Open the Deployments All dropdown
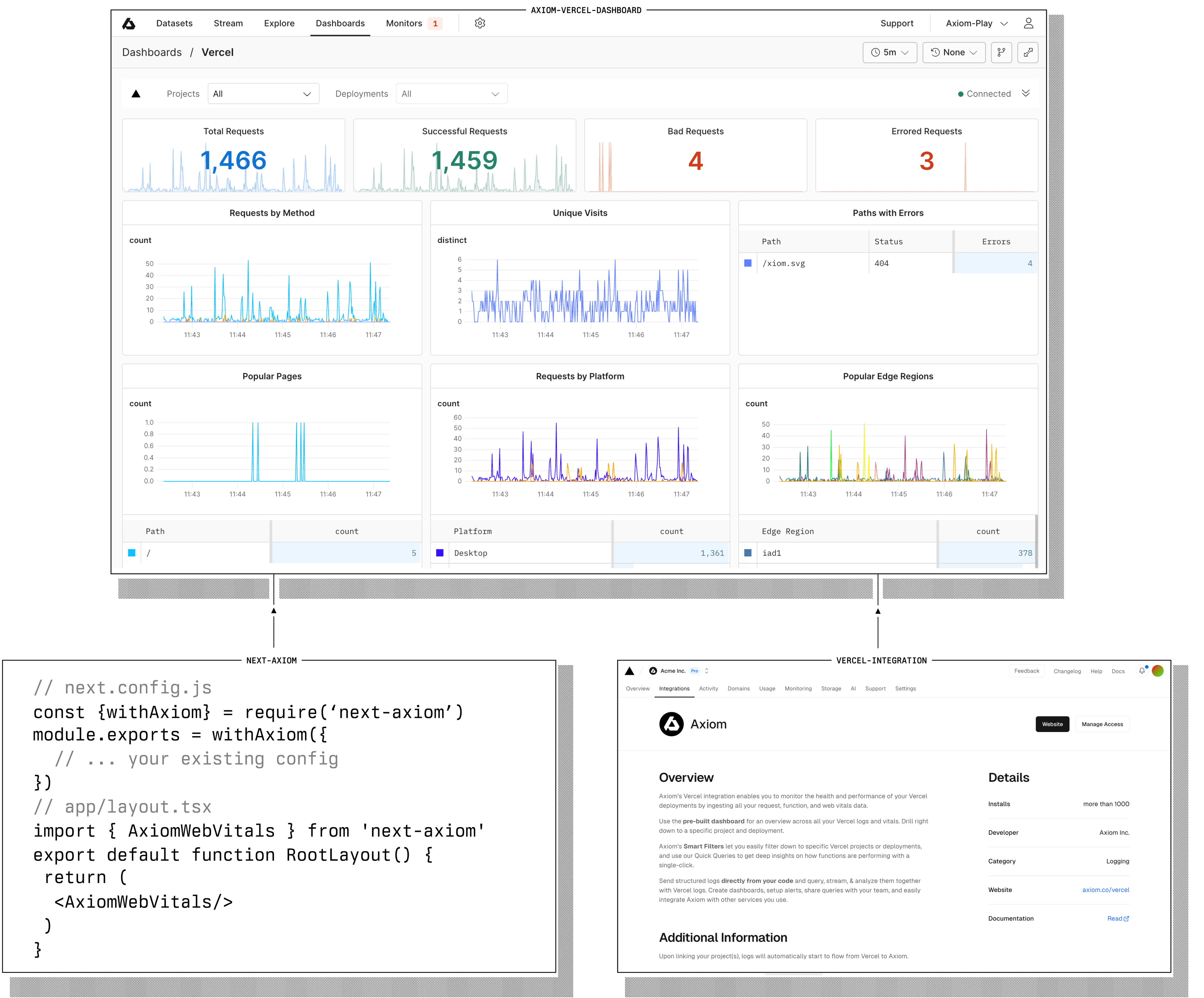 click(x=451, y=93)
